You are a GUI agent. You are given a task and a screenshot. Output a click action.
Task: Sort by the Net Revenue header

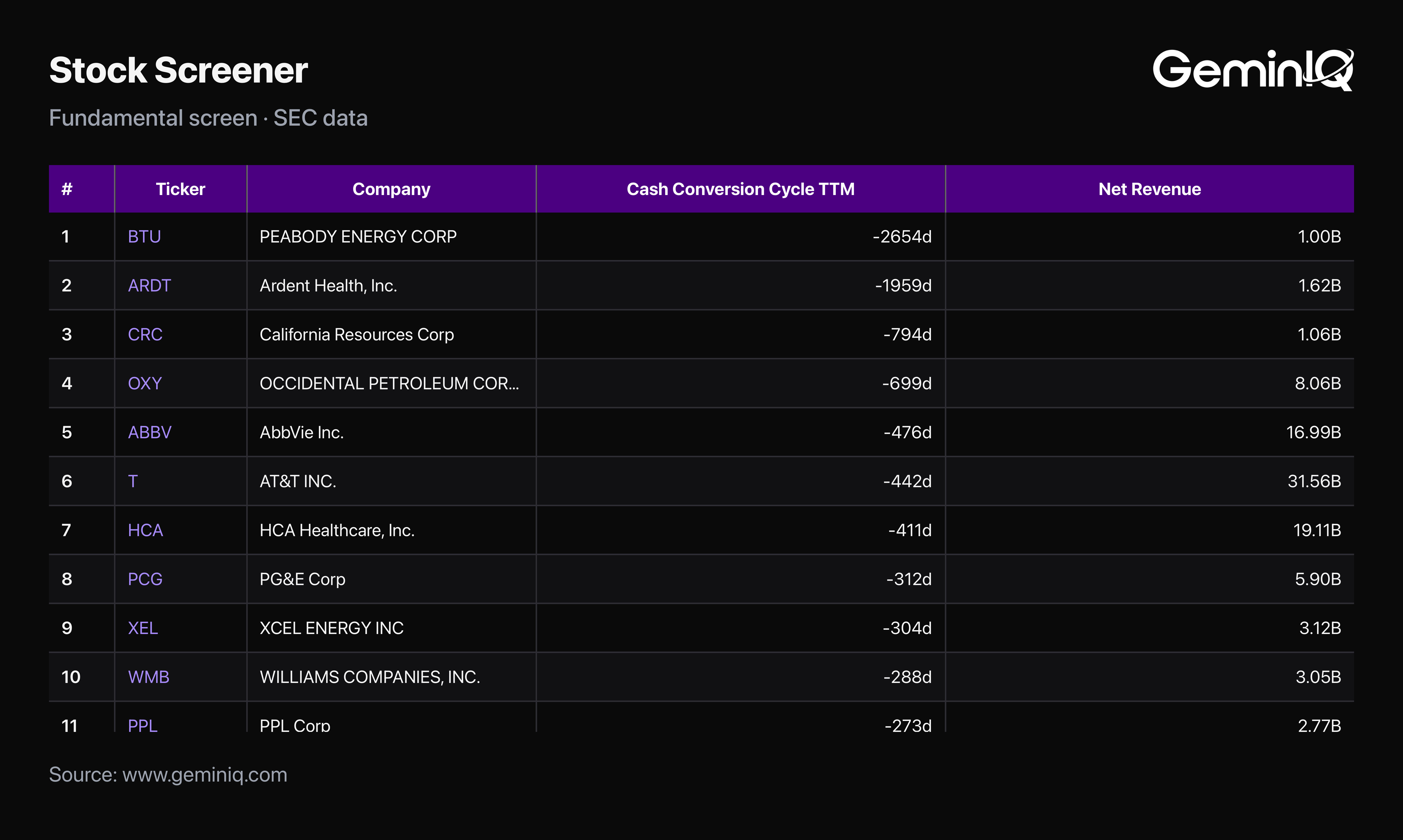(1149, 189)
